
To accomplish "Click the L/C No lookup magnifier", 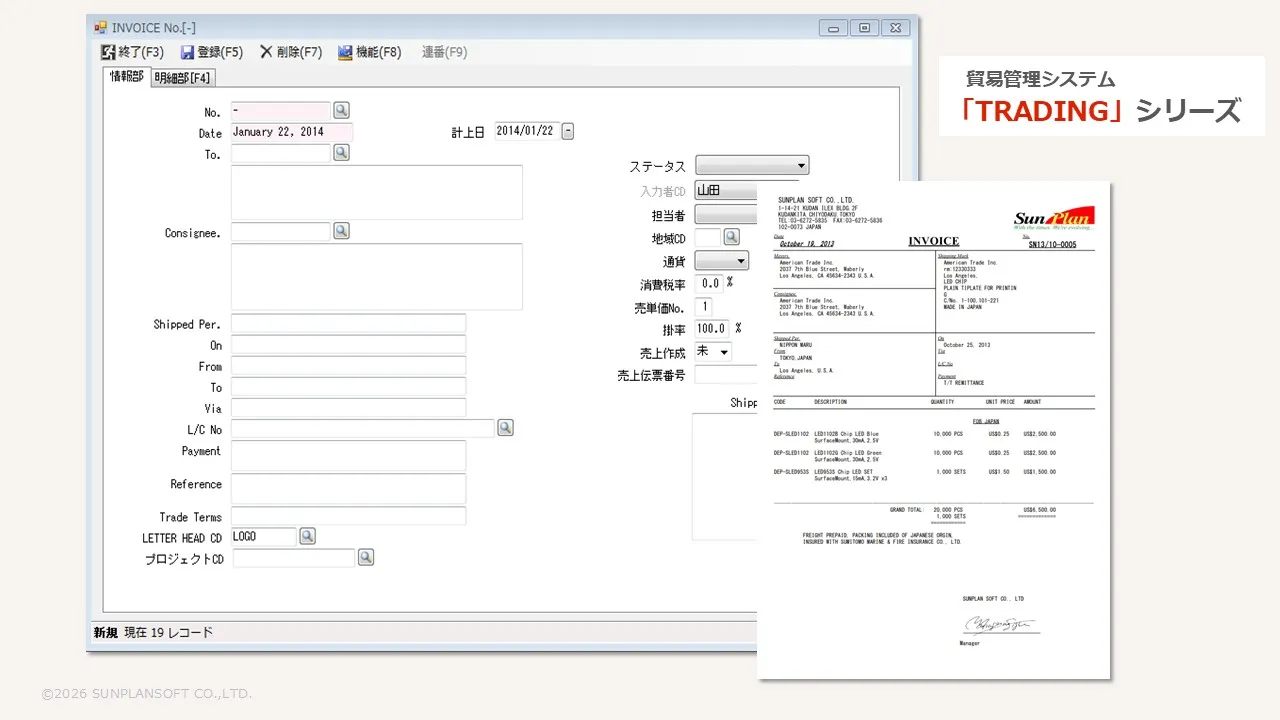I will (x=505, y=427).
